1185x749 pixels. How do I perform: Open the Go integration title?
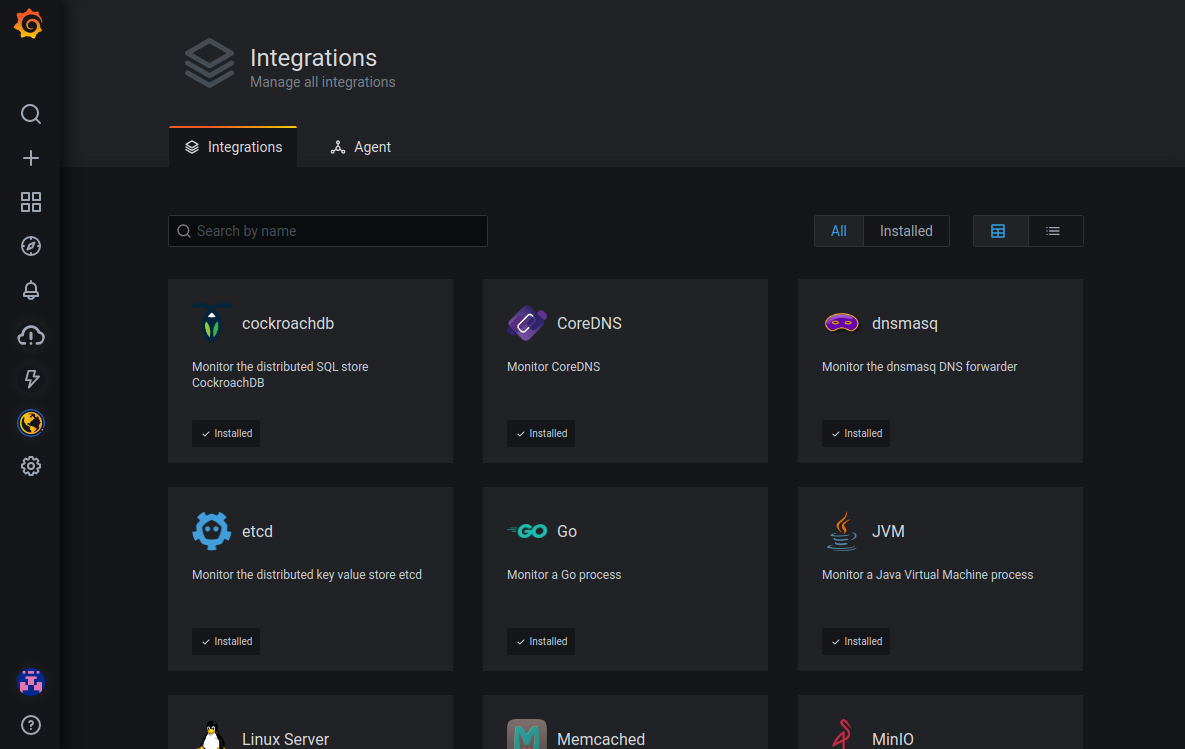[567, 531]
